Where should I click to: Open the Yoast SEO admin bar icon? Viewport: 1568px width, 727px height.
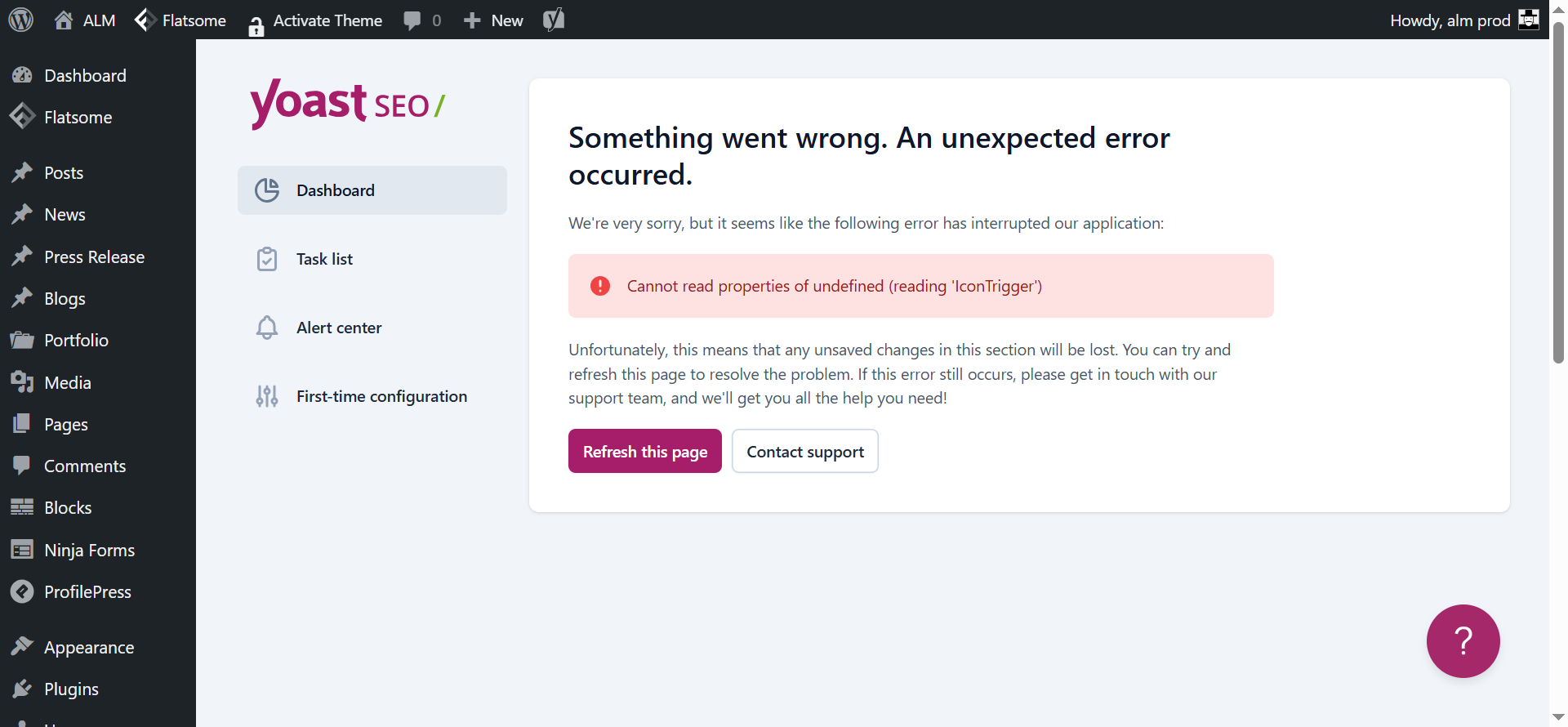[x=554, y=20]
